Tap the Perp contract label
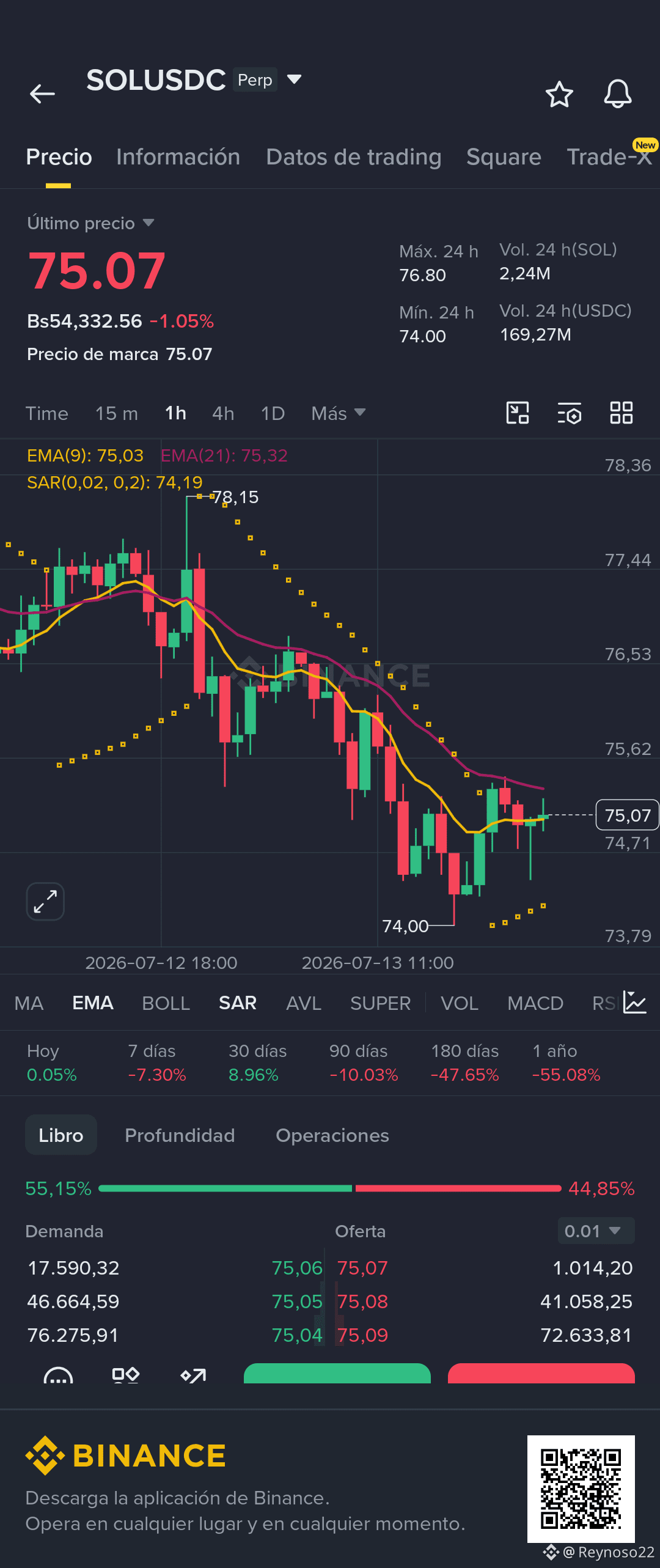660x1568 pixels. (255, 79)
